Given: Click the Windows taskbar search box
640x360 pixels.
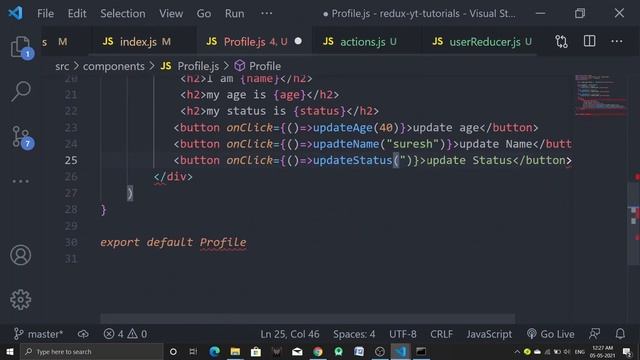Looking at the screenshot, I should pos(91,351).
